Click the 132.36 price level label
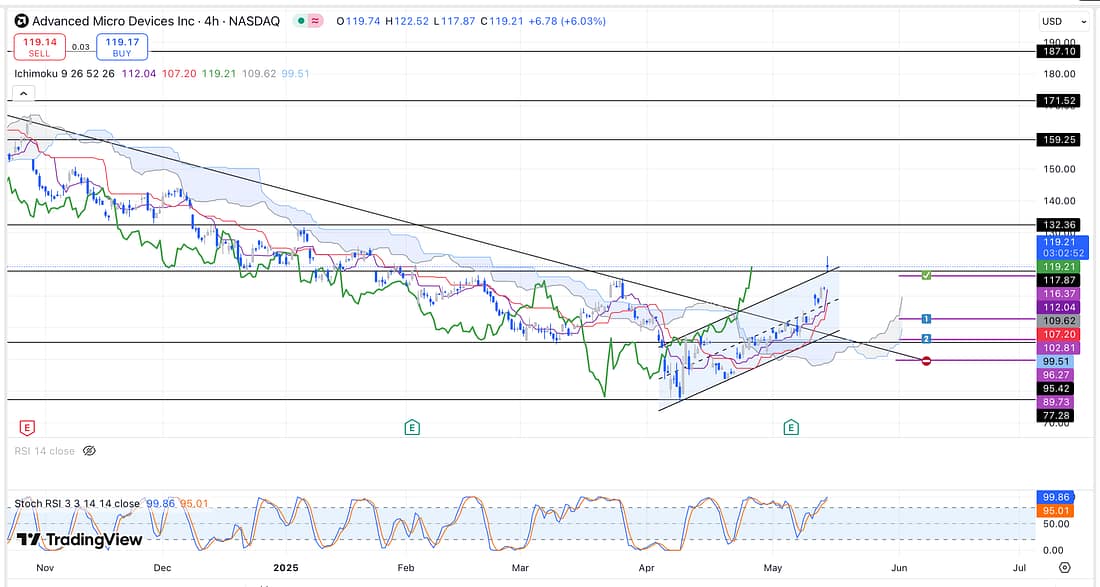The height and width of the screenshot is (587, 1100). pos(1059,225)
